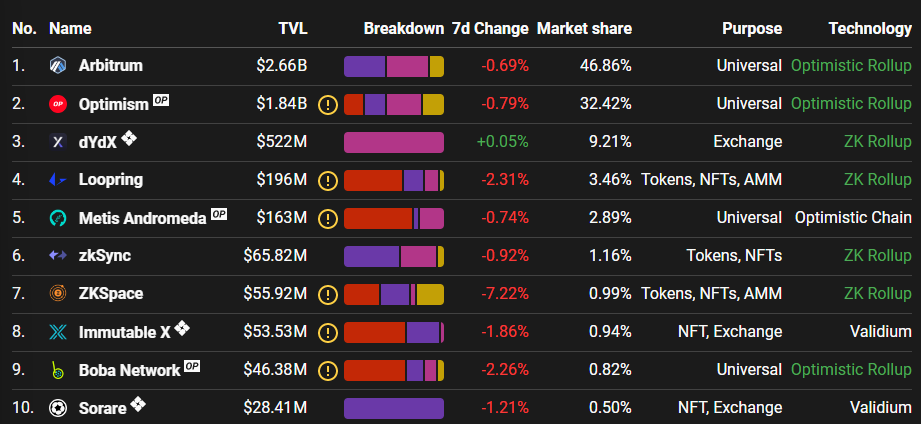Click the zkSync arrows logo icon
The height and width of the screenshot is (424, 921).
[58, 255]
